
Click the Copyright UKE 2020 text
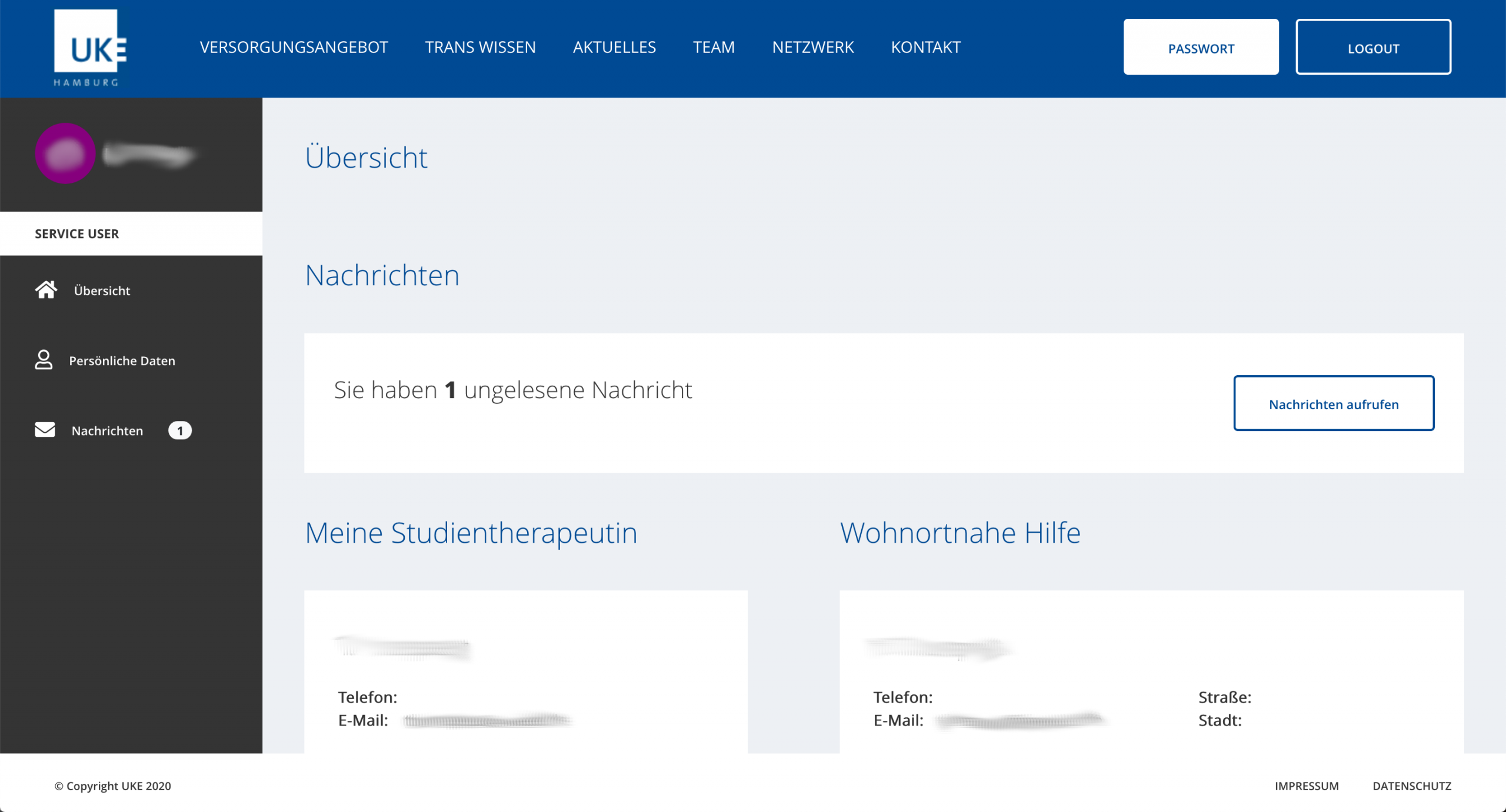pos(113,786)
